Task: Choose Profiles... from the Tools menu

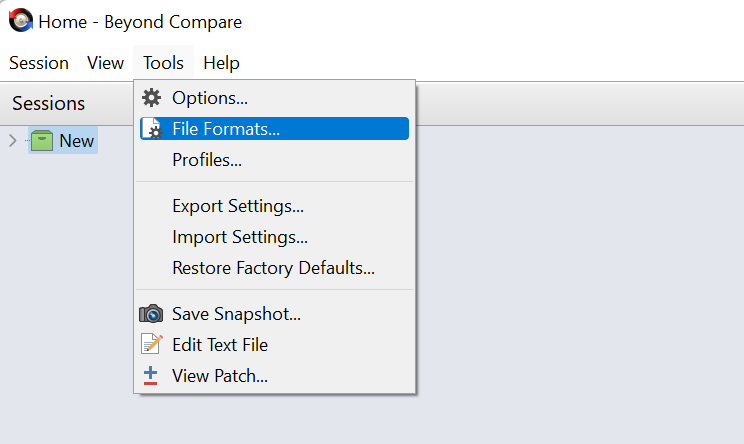Action: (x=207, y=160)
